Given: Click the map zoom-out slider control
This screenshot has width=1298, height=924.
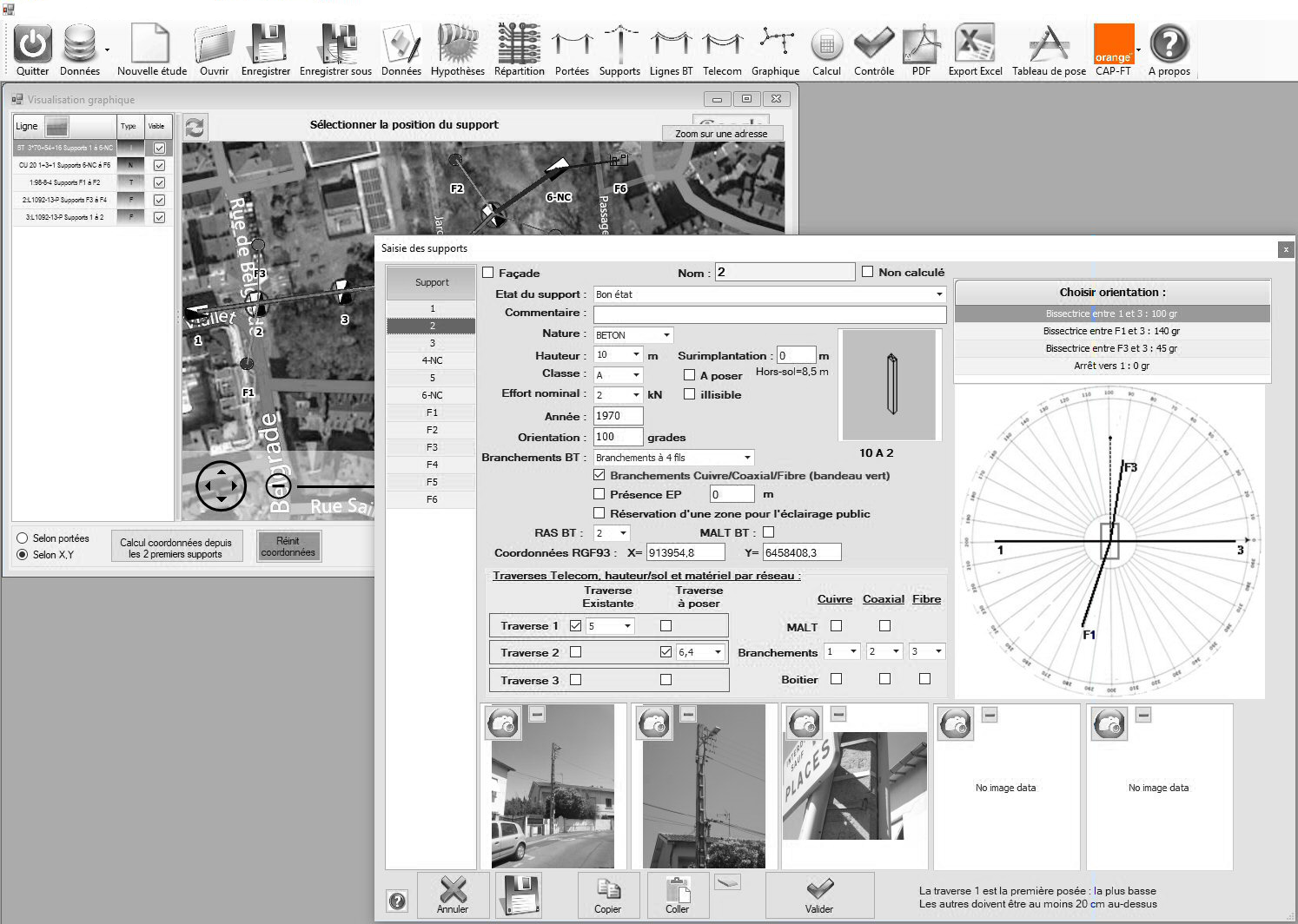Looking at the screenshot, I should (x=278, y=486).
